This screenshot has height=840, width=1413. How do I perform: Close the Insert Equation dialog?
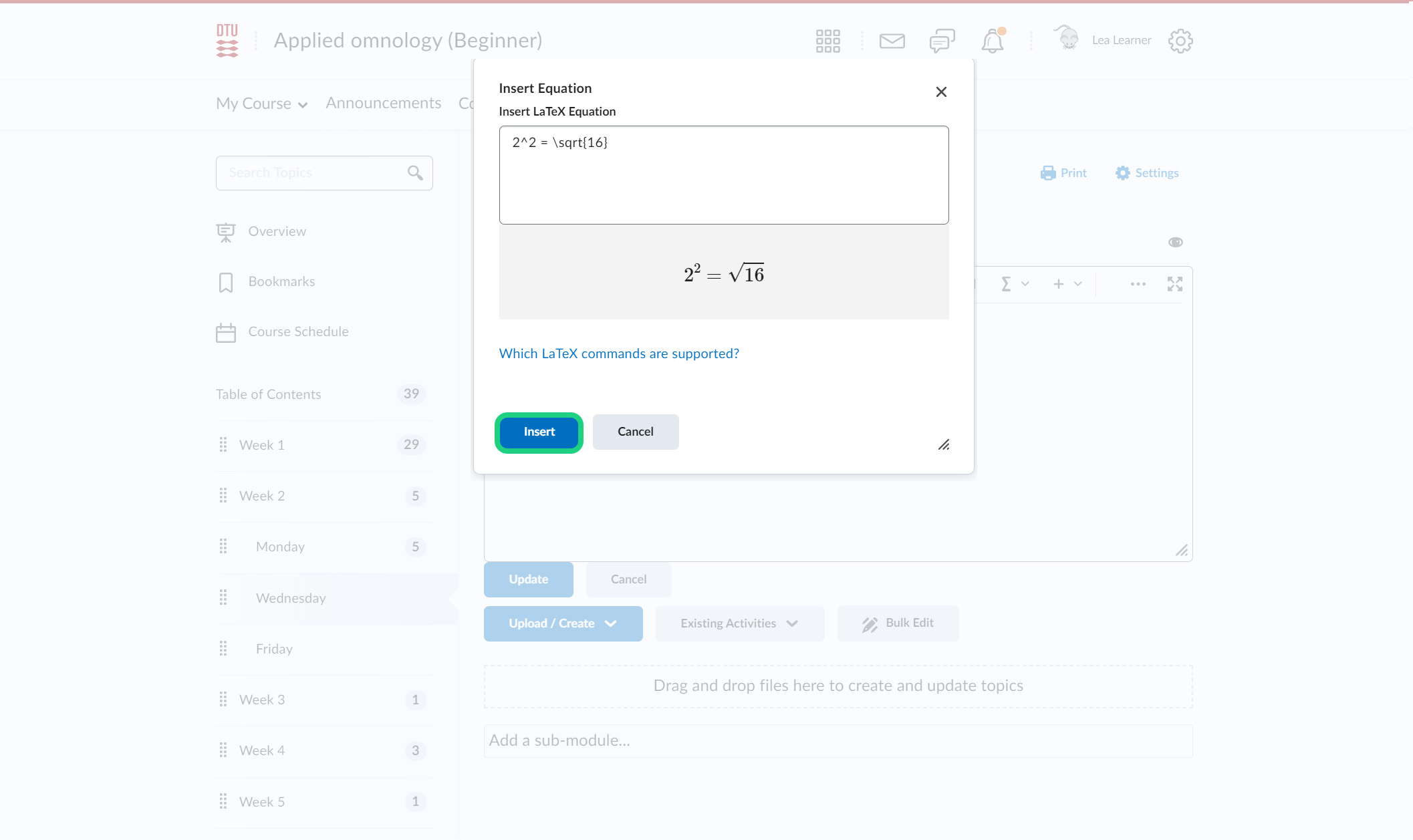point(941,92)
